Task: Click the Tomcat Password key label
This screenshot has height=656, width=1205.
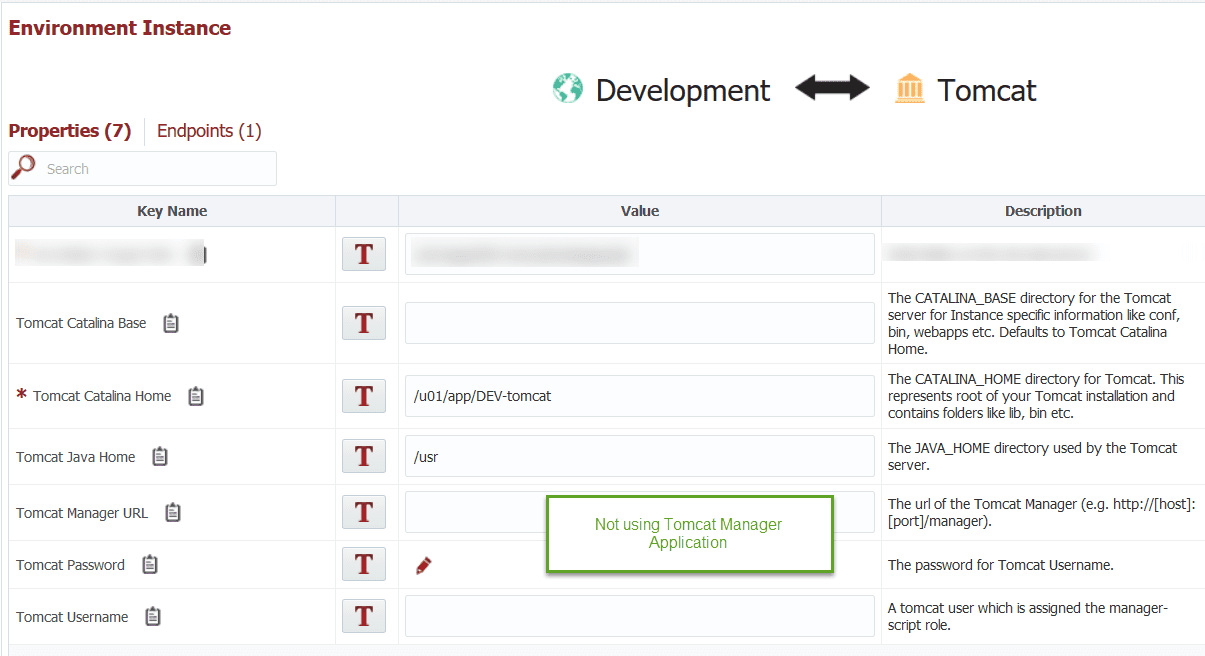Action: [x=70, y=565]
